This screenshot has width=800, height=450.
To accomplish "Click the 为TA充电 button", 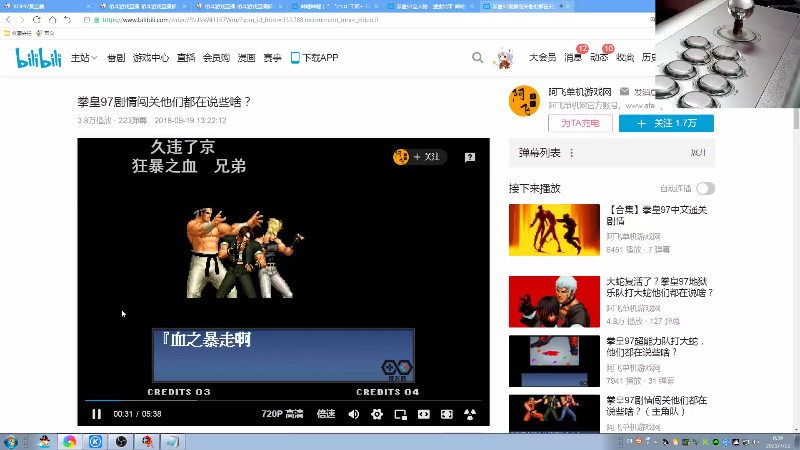I will tap(580, 123).
